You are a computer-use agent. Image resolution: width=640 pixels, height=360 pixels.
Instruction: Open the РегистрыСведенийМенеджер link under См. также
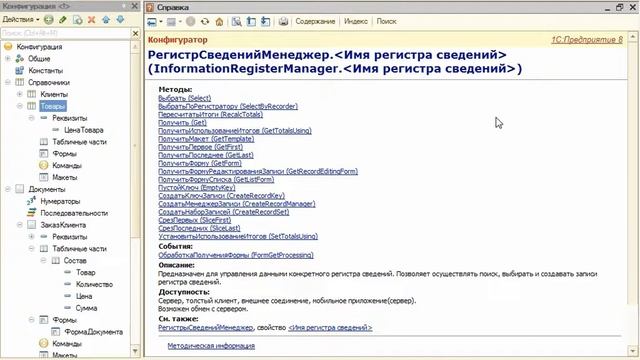pyautogui.click(x=205, y=328)
